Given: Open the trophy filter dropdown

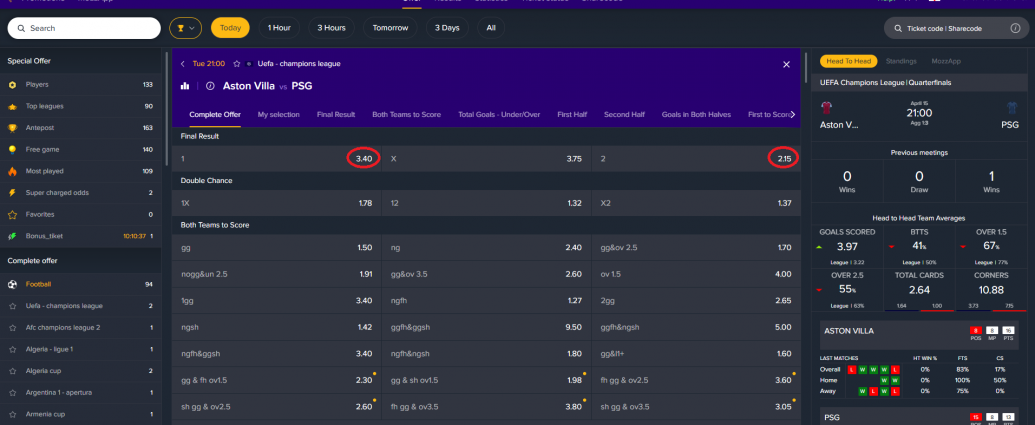Looking at the screenshot, I should point(185,28).
